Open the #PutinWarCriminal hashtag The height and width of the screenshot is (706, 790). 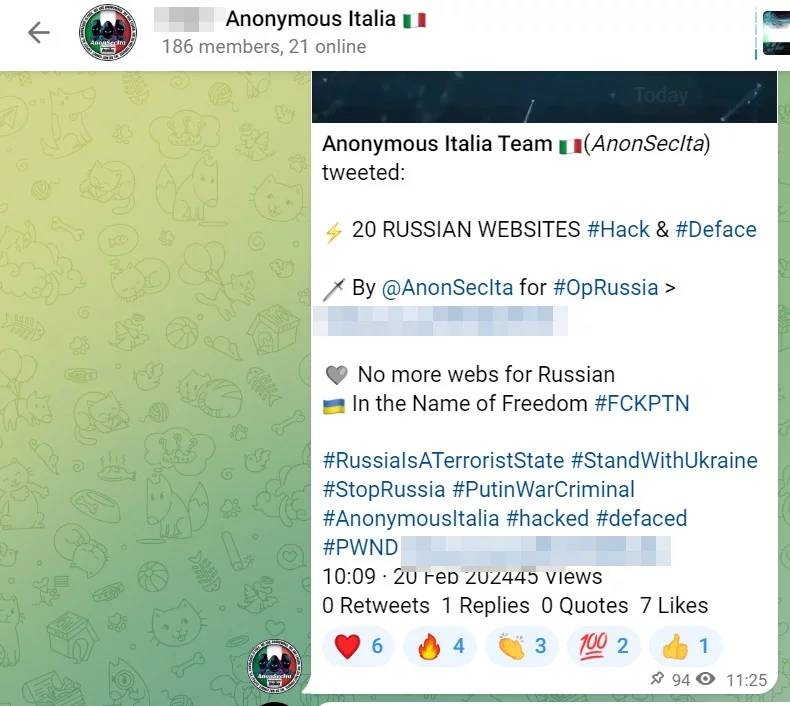[543, 489]
